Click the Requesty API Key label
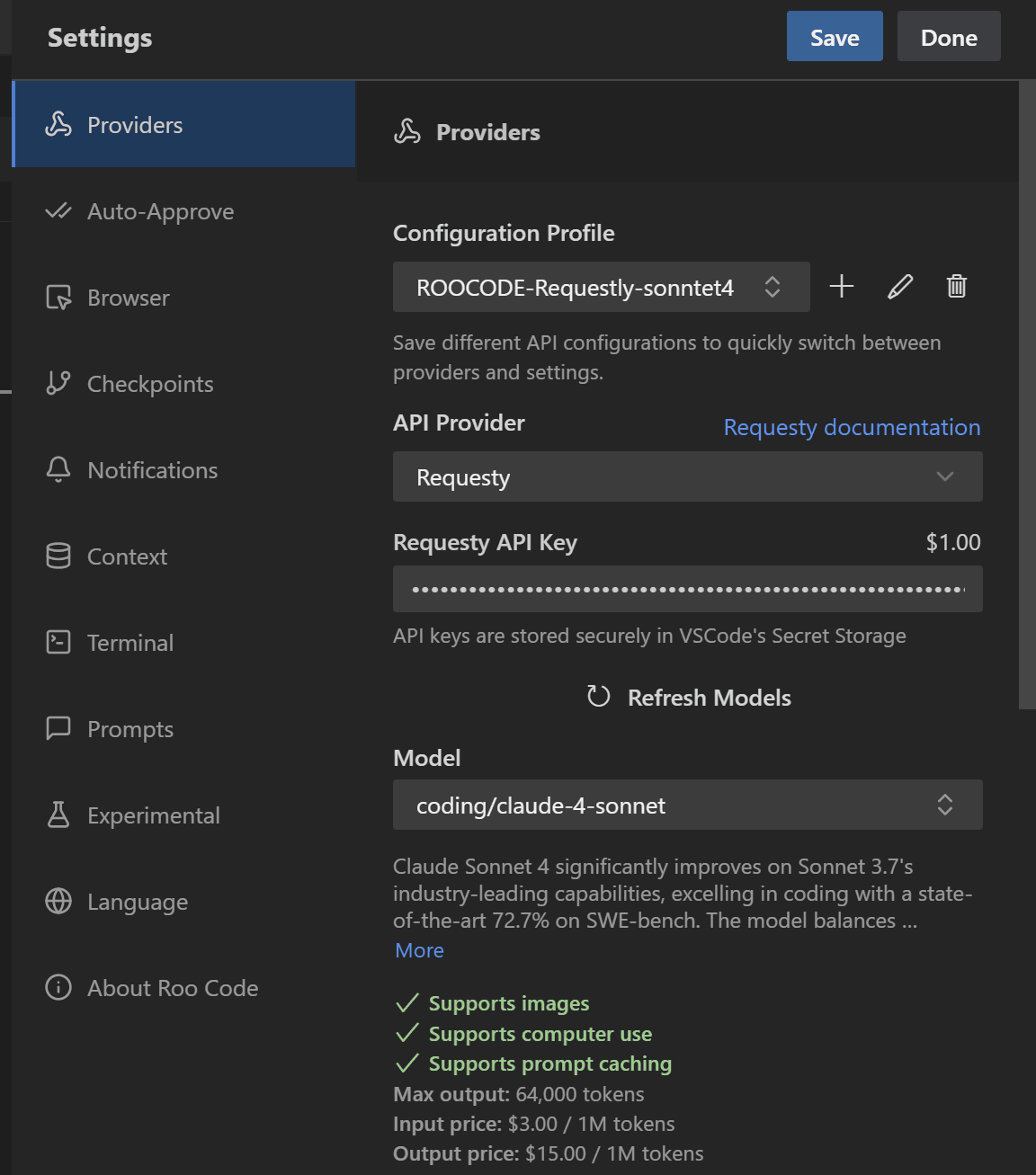 [485, 542]
